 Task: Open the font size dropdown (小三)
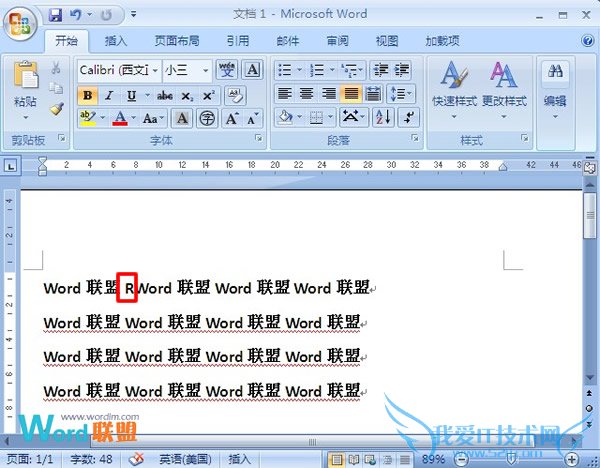[205, 70]
